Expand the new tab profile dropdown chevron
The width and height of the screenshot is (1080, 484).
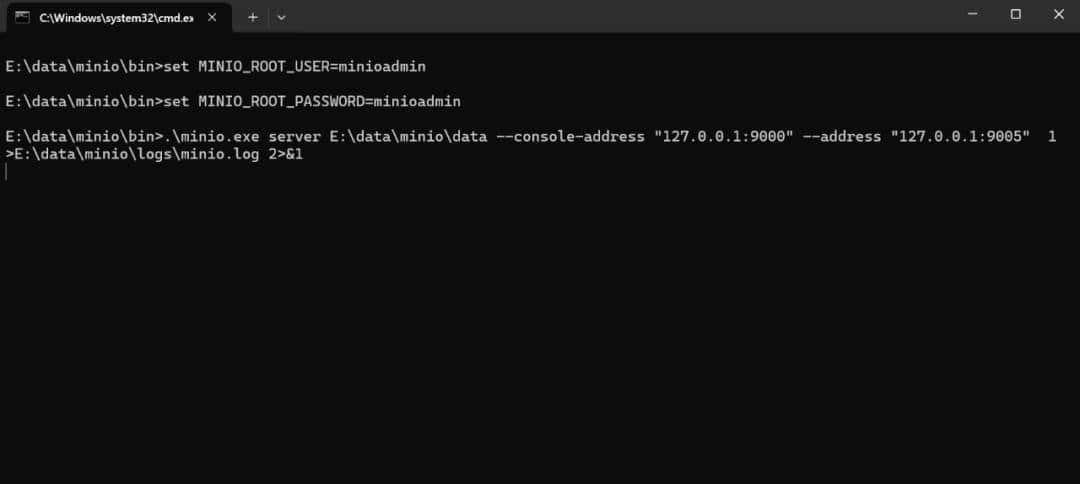click(x=281, y=17)
